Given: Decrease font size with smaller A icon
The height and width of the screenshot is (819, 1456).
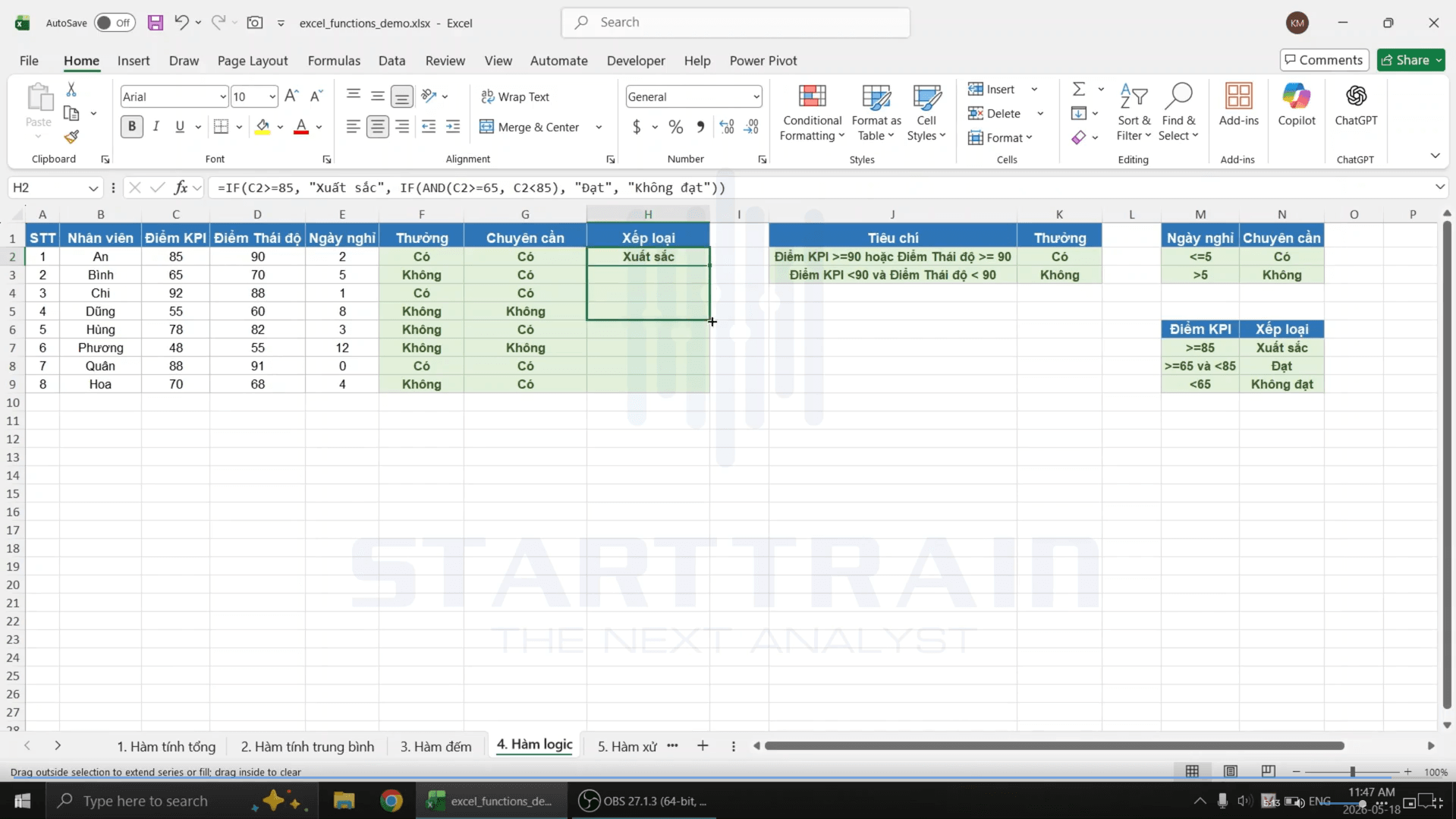Looking at the screenshot, I should [316, 96].
